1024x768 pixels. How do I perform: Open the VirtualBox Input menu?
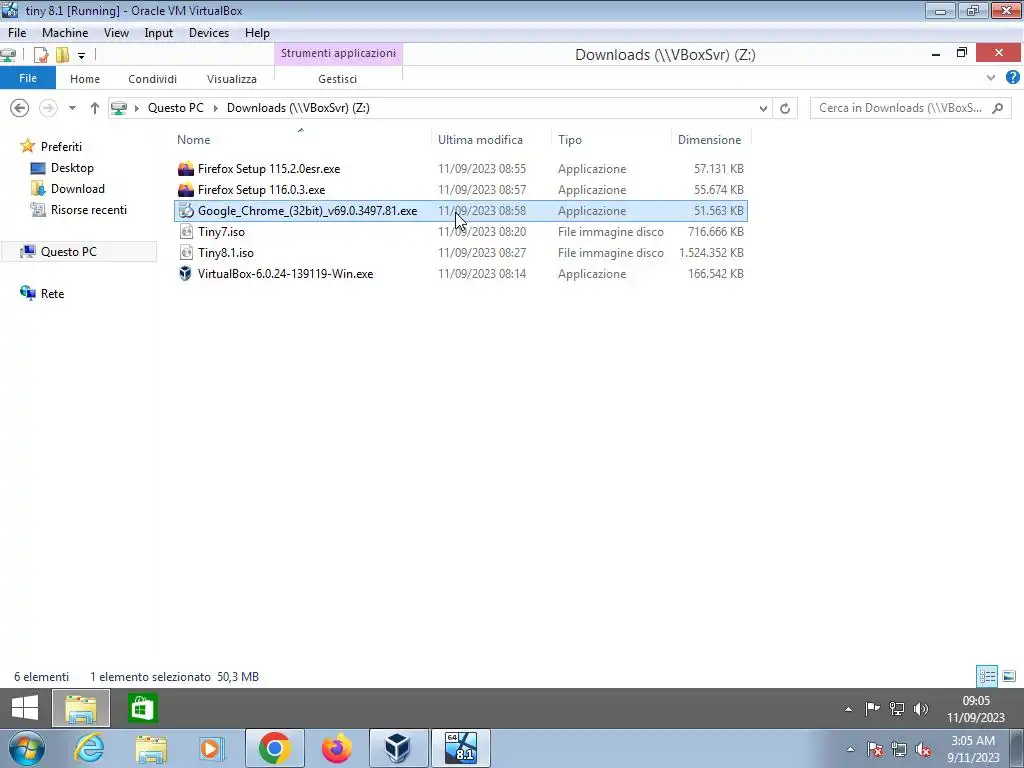point(159,33)
